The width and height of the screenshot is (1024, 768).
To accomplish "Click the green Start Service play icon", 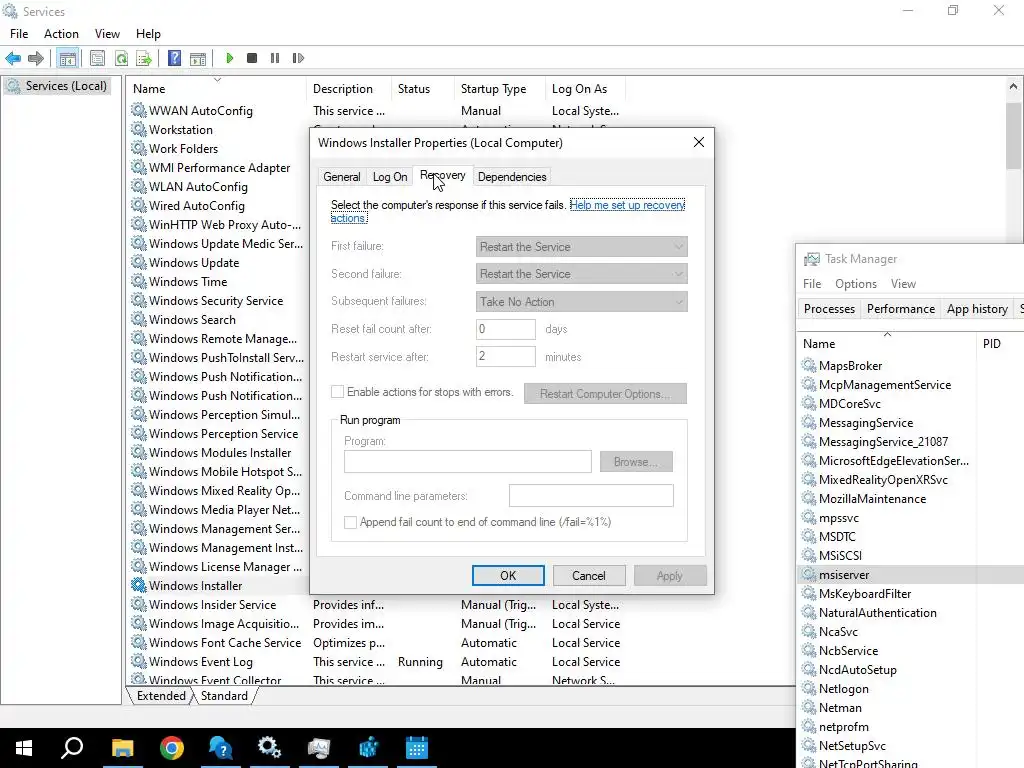I will [229, 58].
